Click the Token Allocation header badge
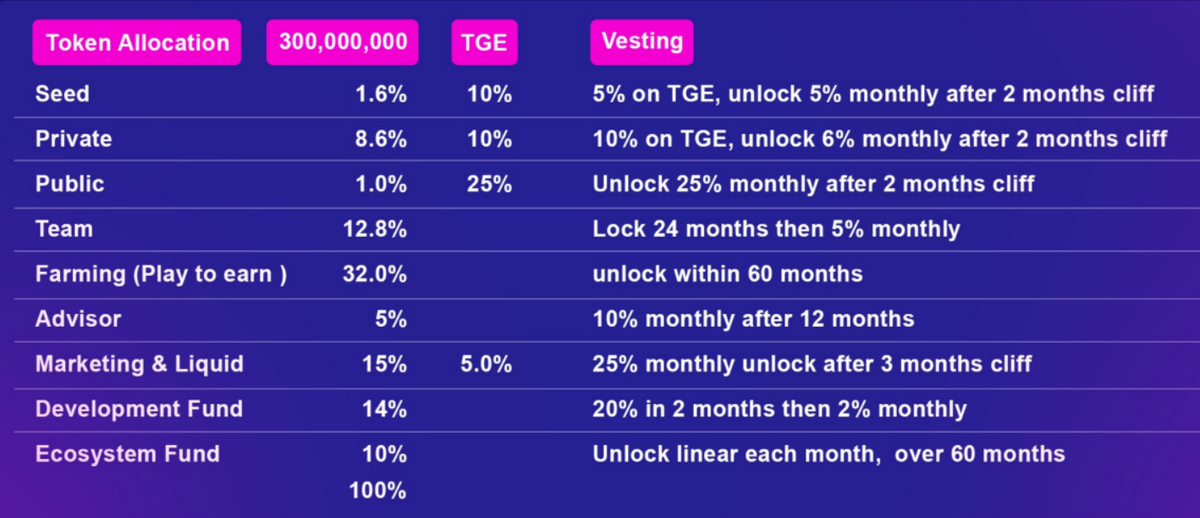 [137, 43]
